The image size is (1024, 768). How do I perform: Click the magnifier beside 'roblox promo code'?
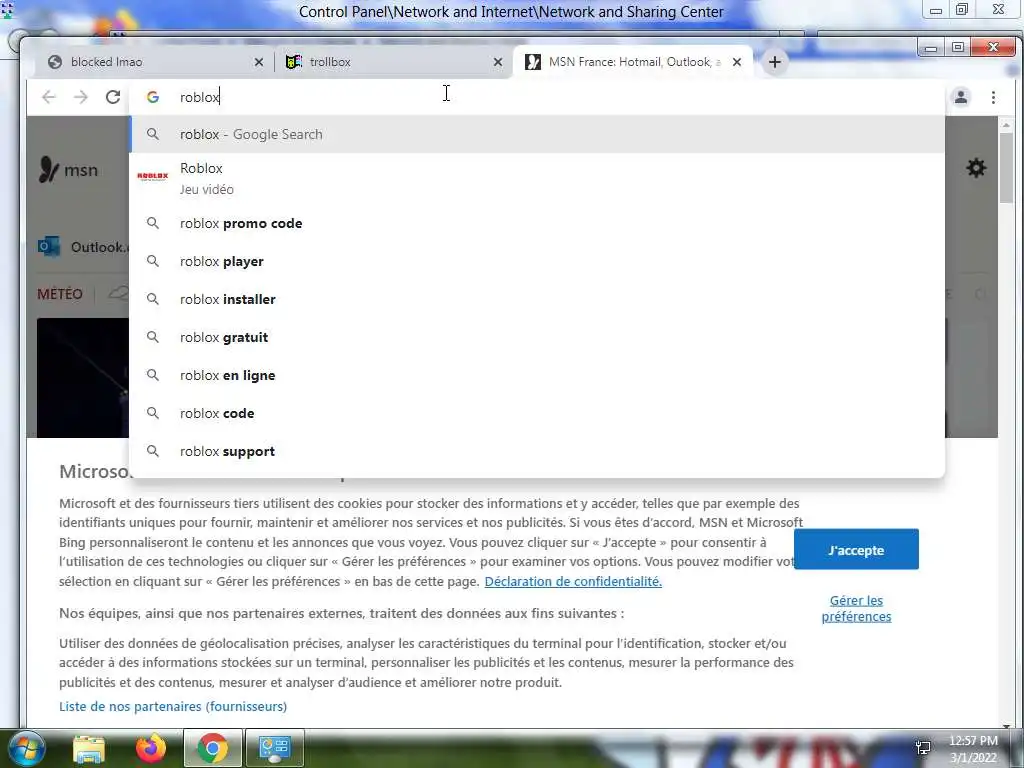(153, 223)
